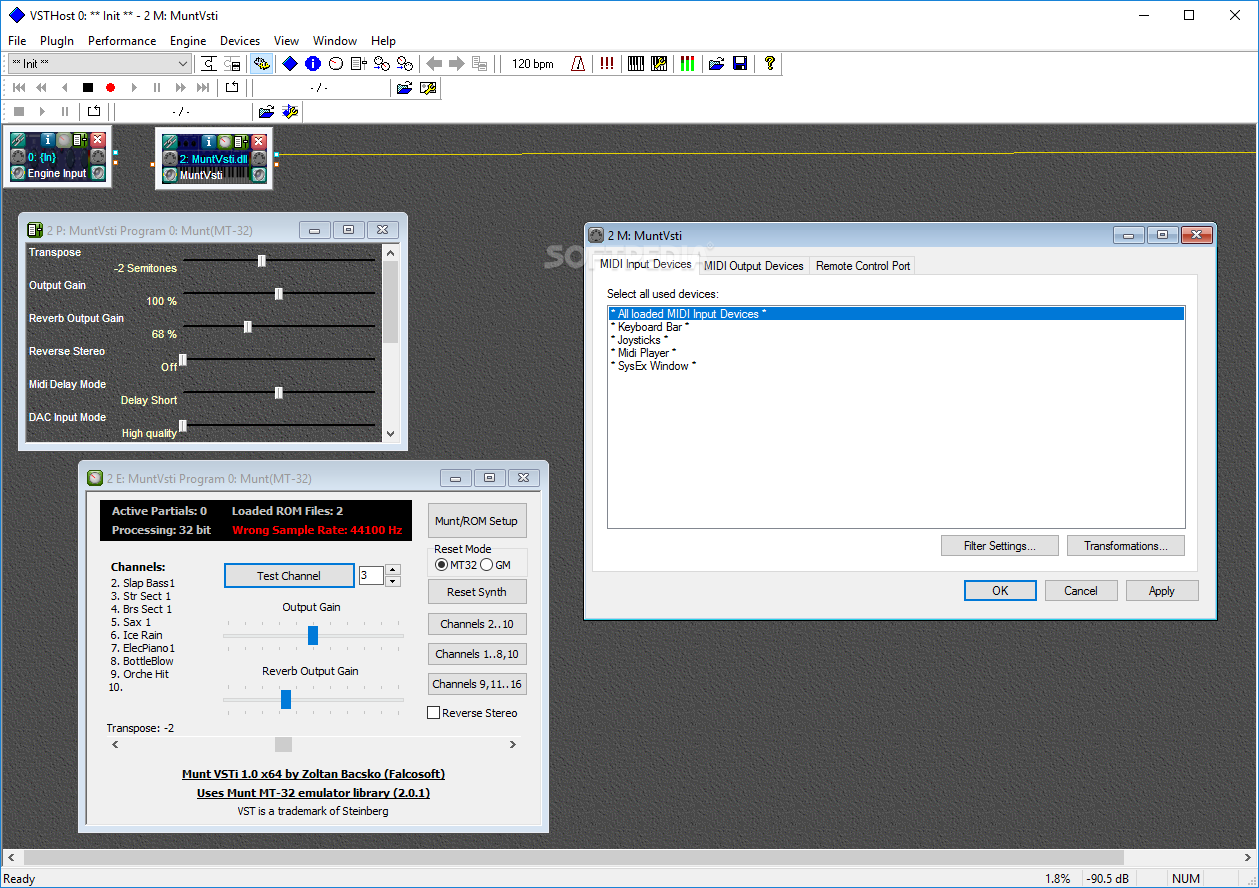This screenshot has height=888, width=1259.
Task: Click the open folder icon in the top toolbar
Action: [x=716, y=63]
